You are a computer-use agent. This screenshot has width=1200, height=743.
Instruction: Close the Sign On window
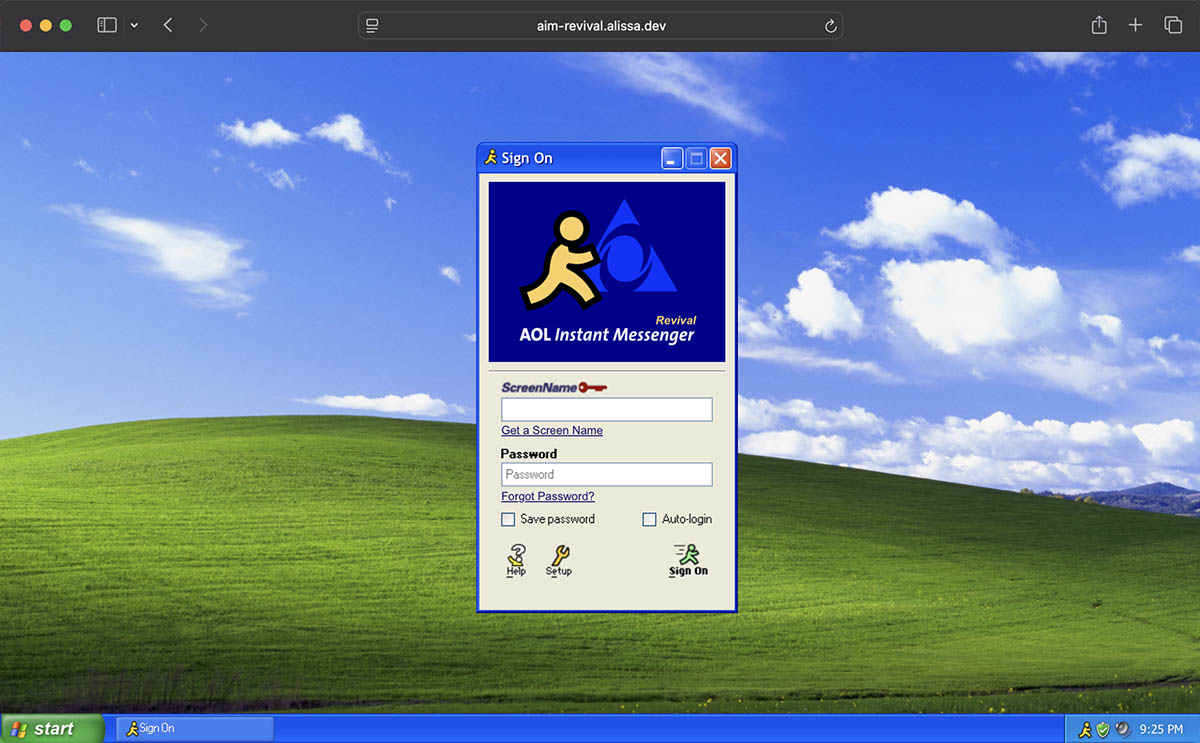point(720,158)
